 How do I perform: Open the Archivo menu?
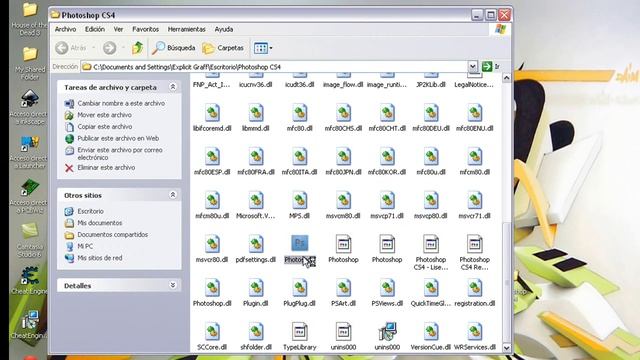click(x=65, y=29)
